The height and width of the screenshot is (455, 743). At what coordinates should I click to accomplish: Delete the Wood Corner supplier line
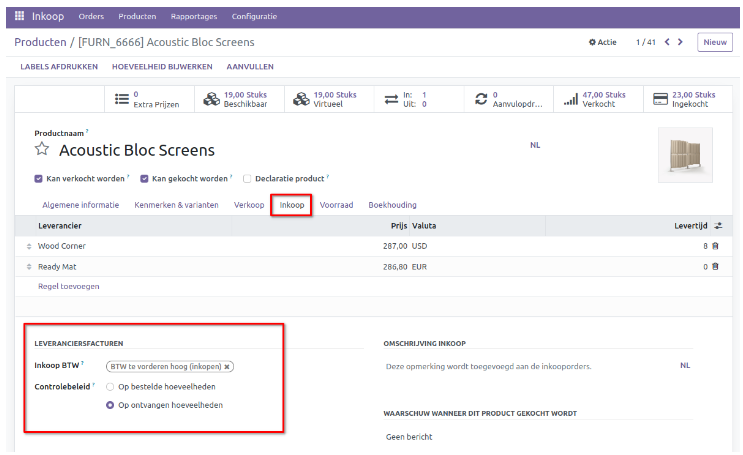coord(715,246)
